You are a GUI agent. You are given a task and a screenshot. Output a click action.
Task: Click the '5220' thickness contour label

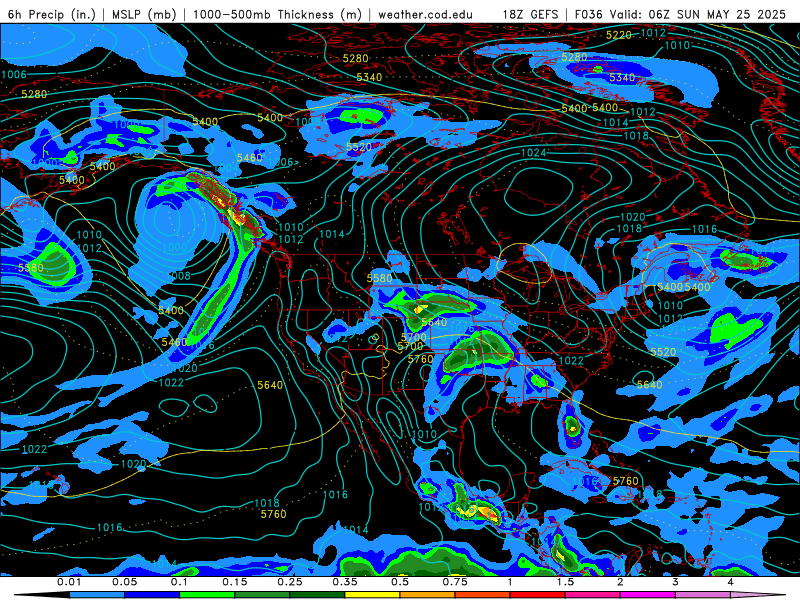pos(618,35)
